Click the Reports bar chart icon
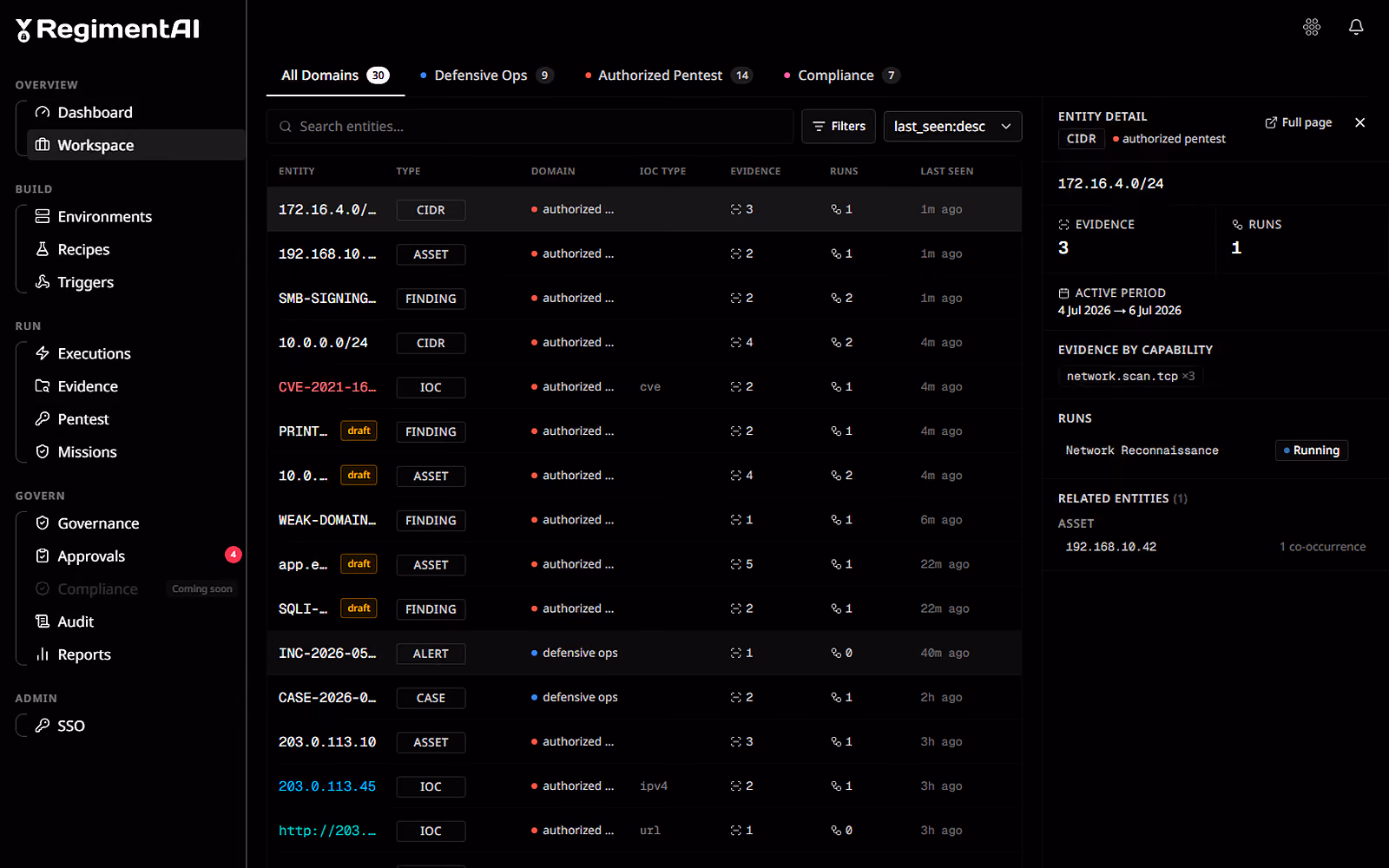This screenshot has height=868, width=1389. pyautogui.click(x=42, y=654)
